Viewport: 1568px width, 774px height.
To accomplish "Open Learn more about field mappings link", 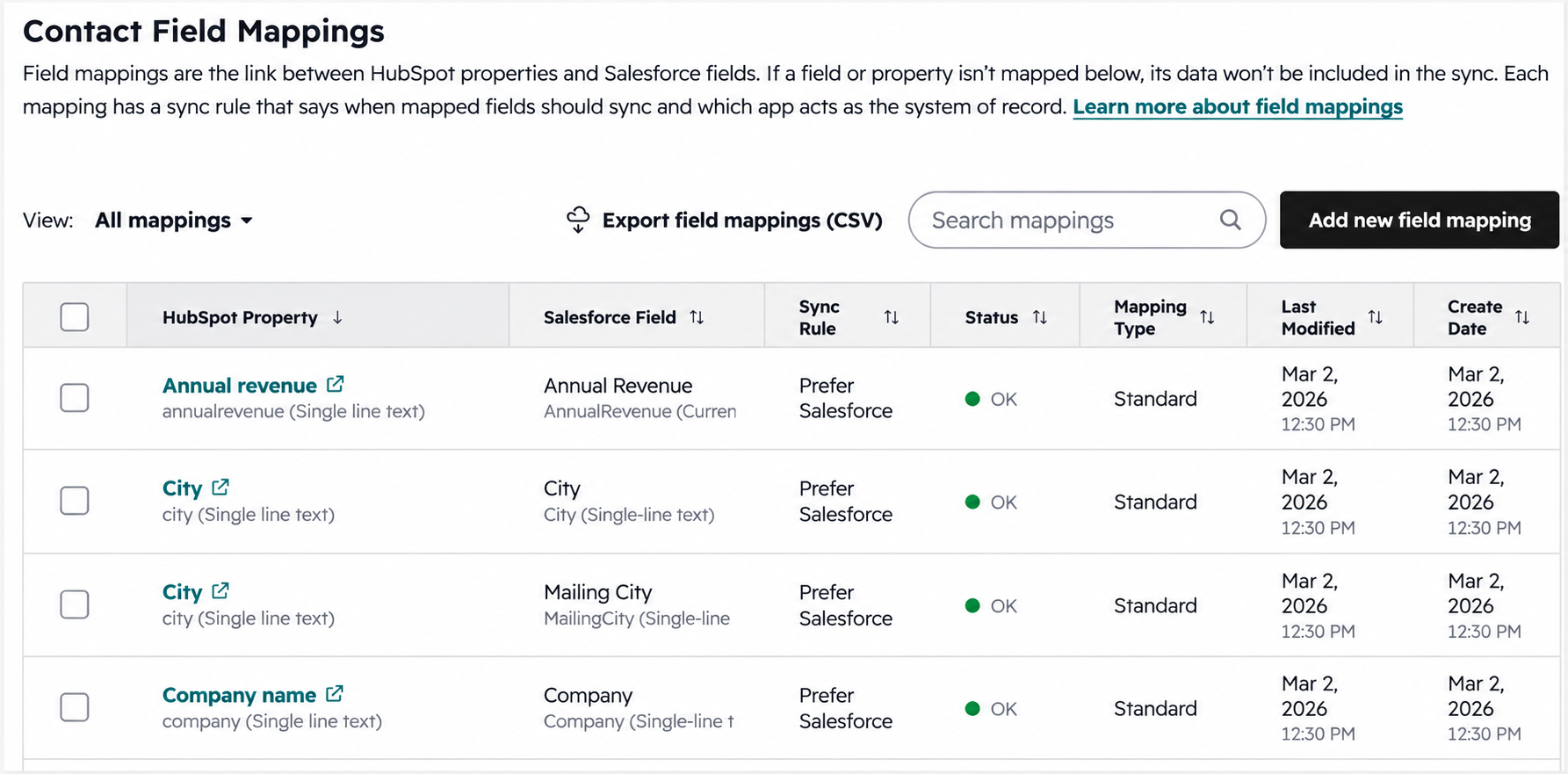I will click(x=1238, y=107).
